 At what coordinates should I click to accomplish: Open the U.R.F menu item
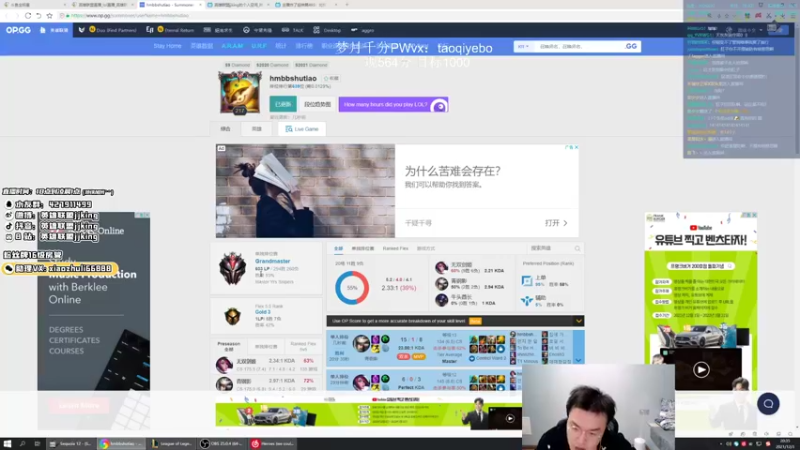[x=259, y=46]
